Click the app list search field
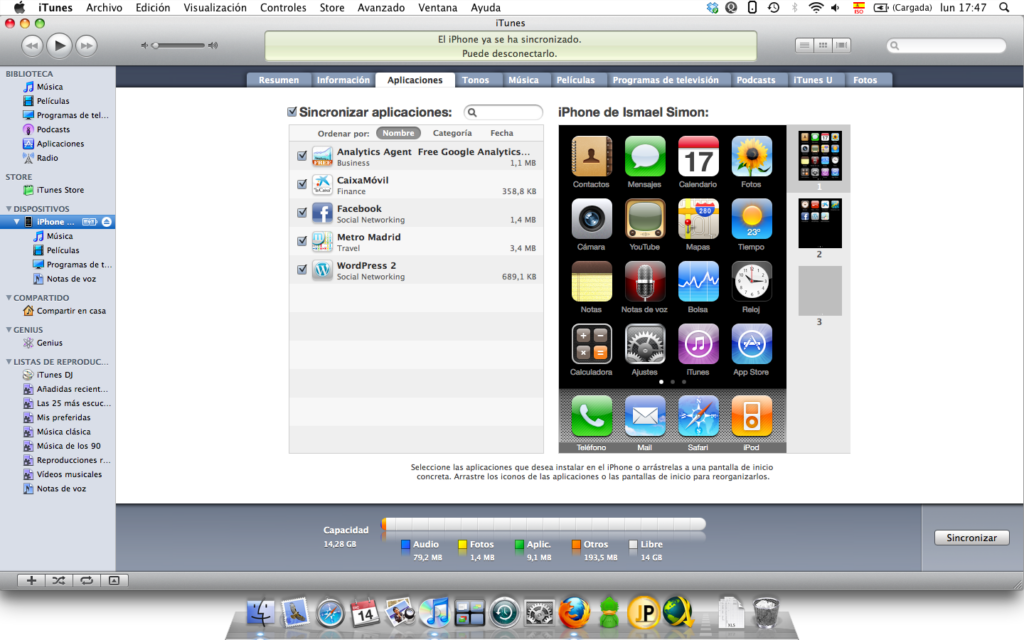Viewport: 1024px width, 640px height. pos(503,112)
